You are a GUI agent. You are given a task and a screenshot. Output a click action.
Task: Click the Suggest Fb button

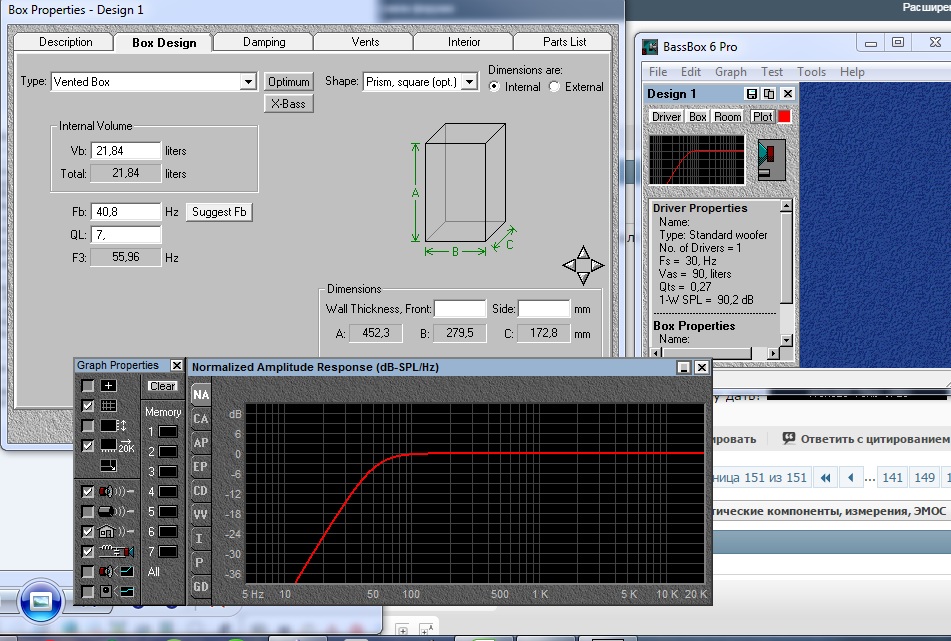[220, 212]
